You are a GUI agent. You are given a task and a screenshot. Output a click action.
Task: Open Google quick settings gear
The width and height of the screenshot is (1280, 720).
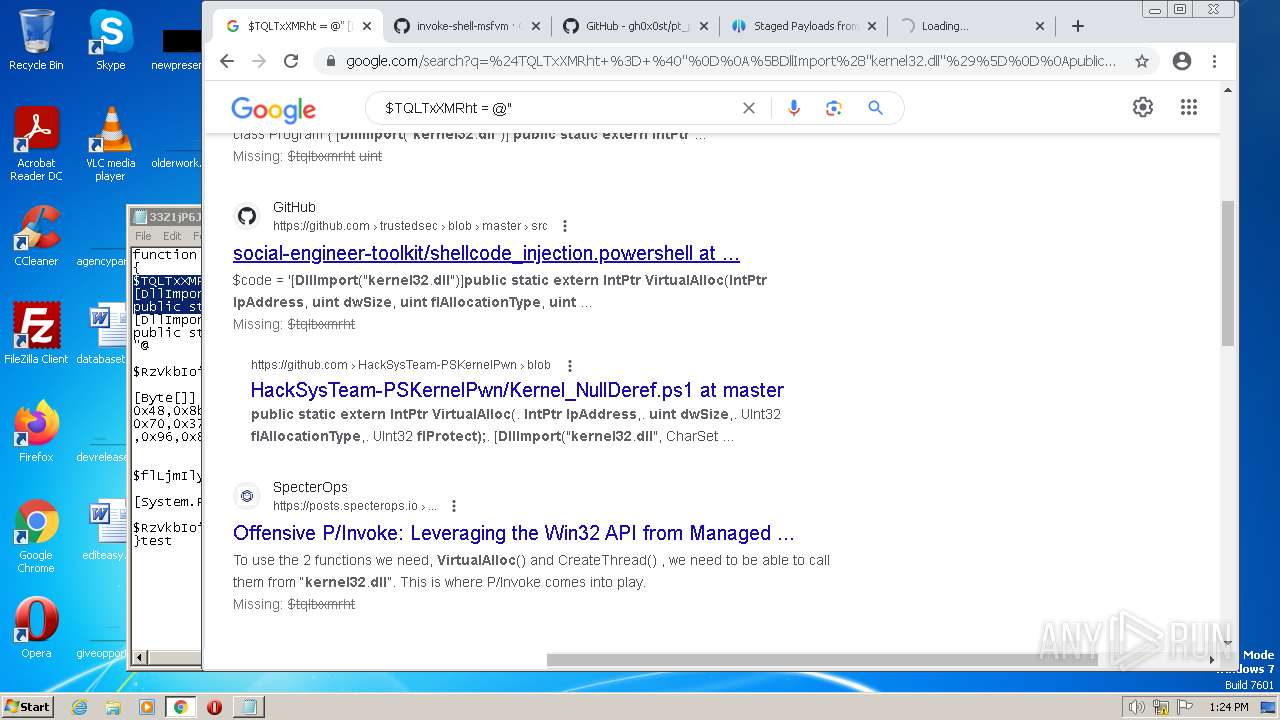[x=1143, y=107]
